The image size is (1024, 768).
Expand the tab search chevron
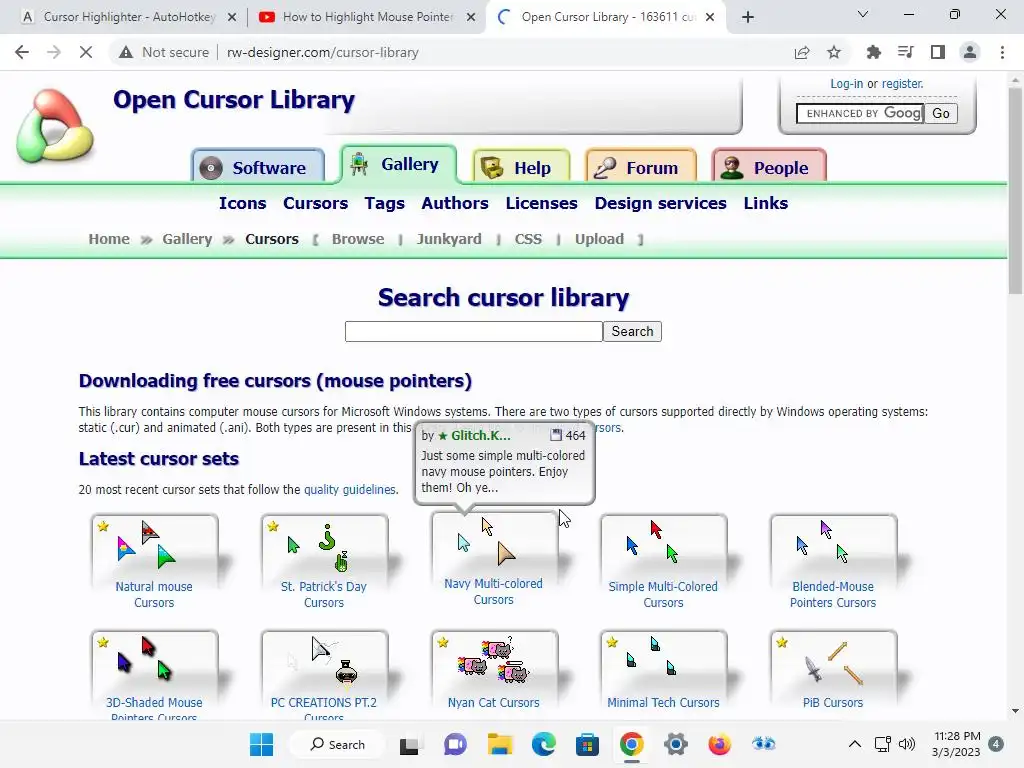click(x=863, y=14)
